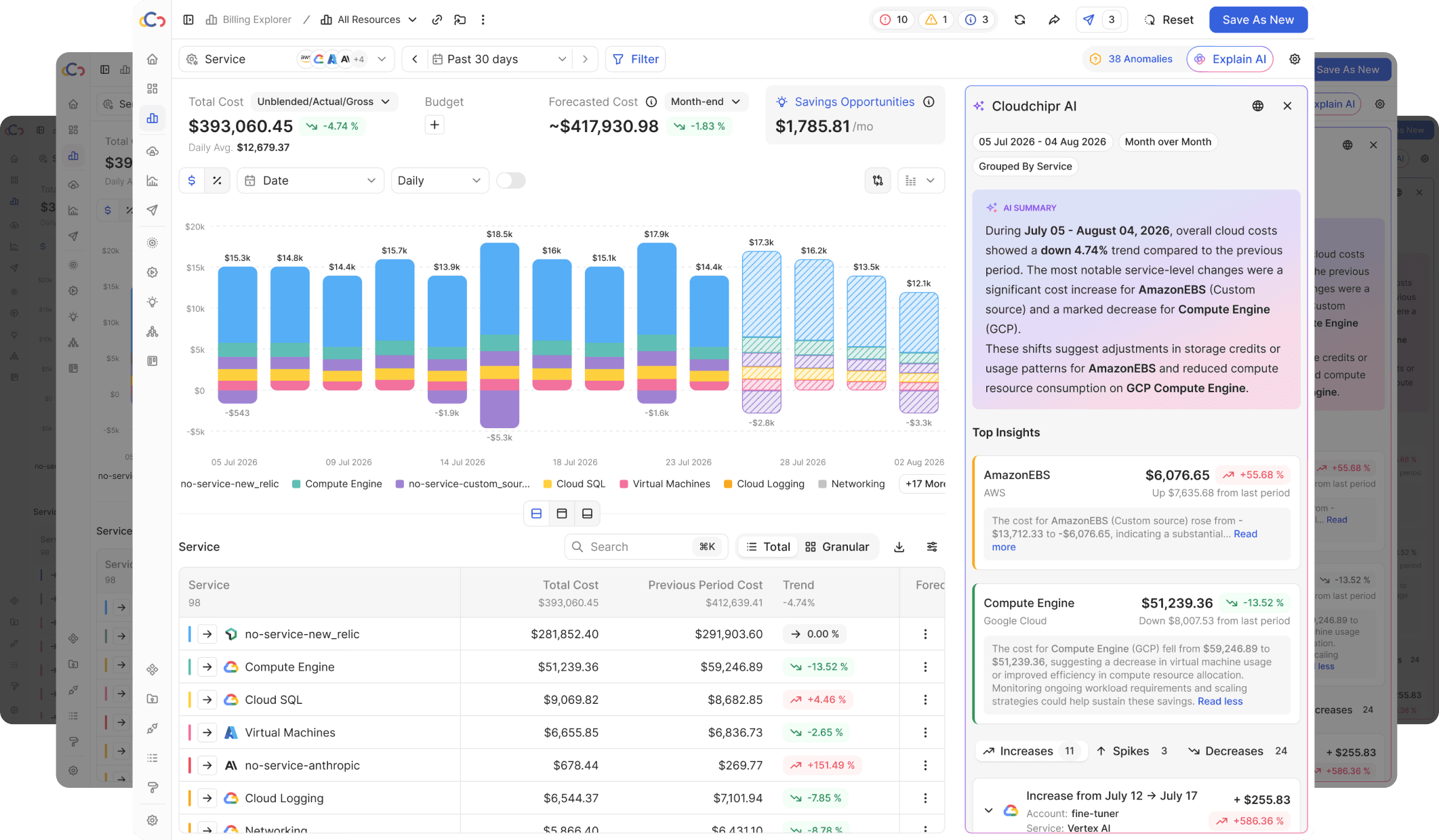Select the middle layout option button
The height and width of the screenshot is (840, 1439).
click(562, 513)
